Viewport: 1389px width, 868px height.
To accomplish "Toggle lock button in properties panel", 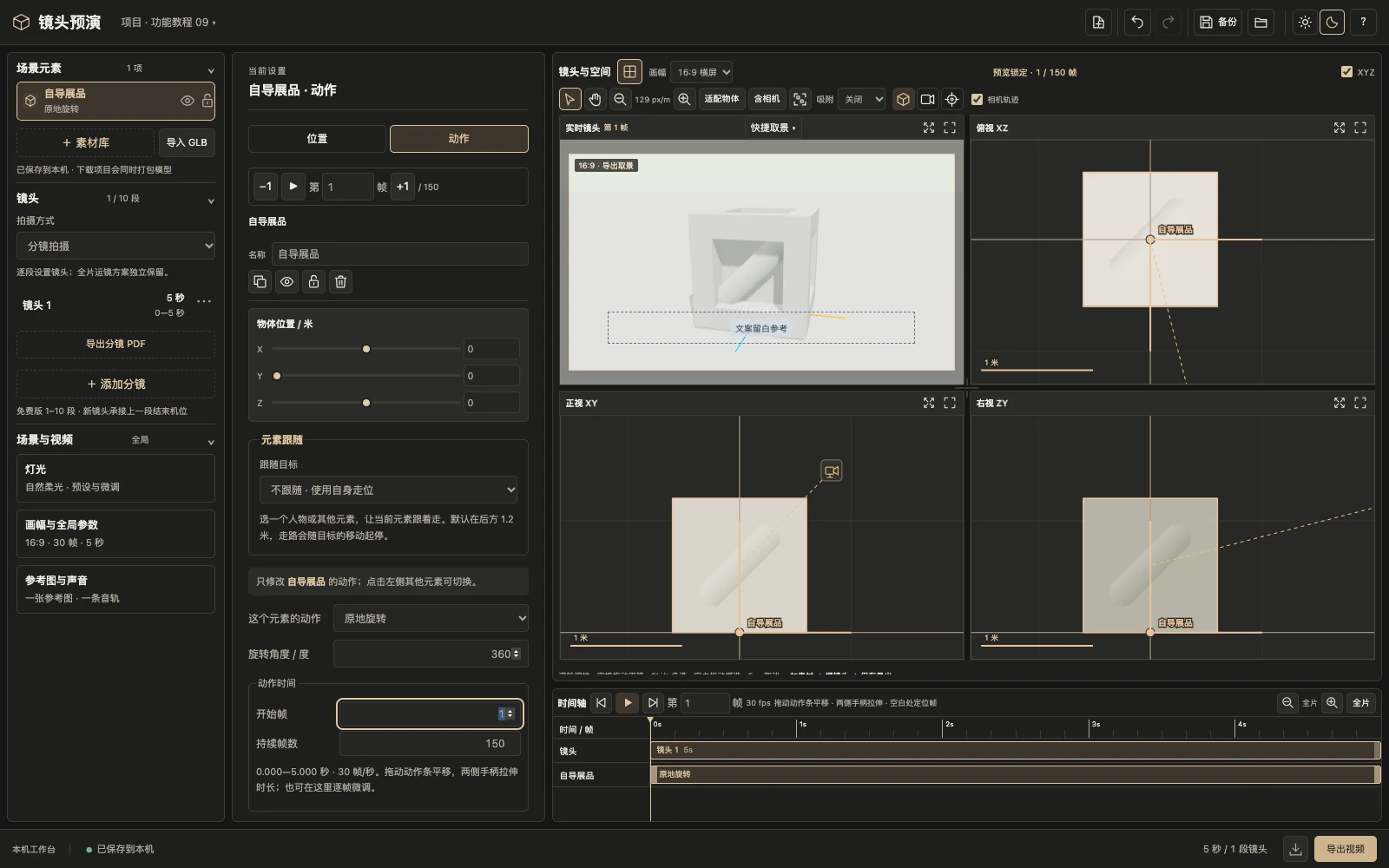I will (313, 281).
